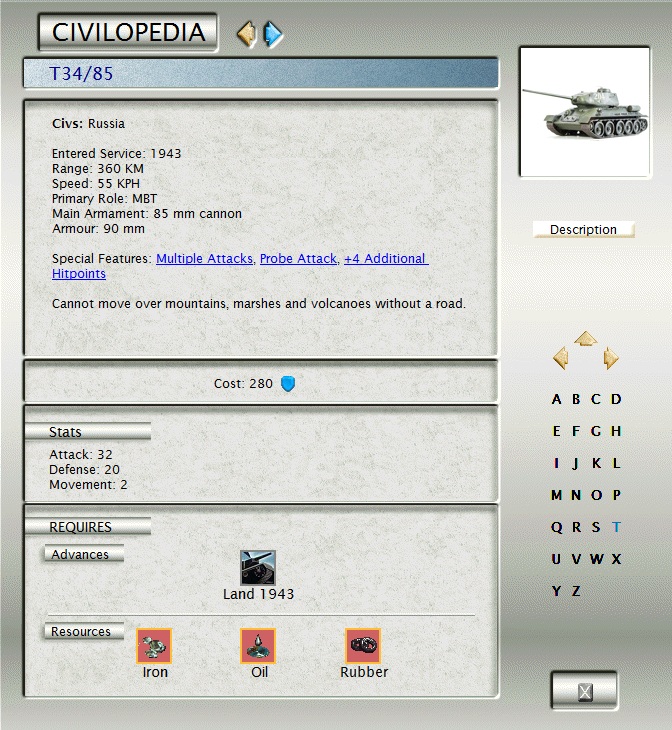Click the Advances label
The image size is (672, 730).
[84, 554]
